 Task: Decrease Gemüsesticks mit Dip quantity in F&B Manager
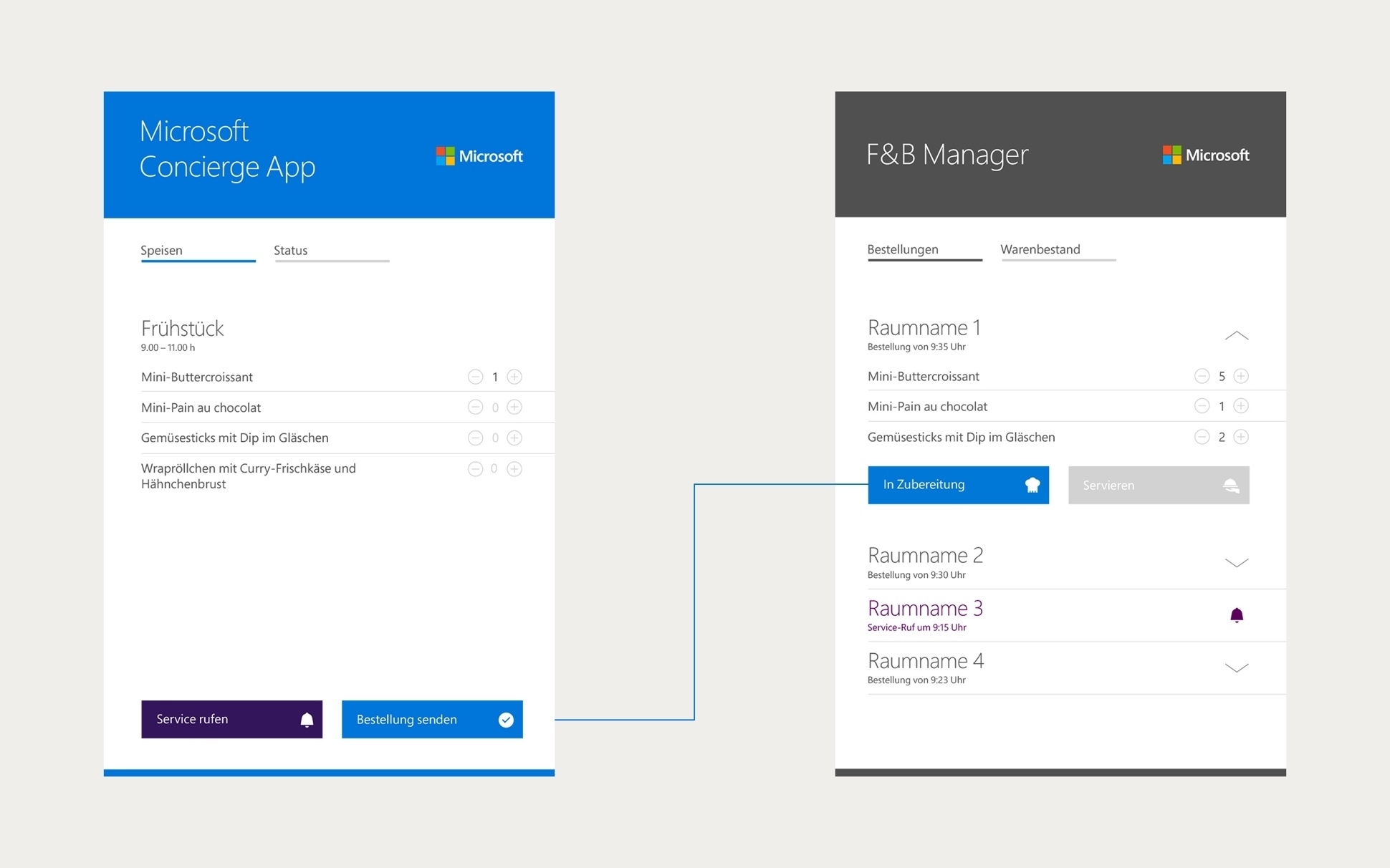pyautogui.click(x=1202, y=436)
